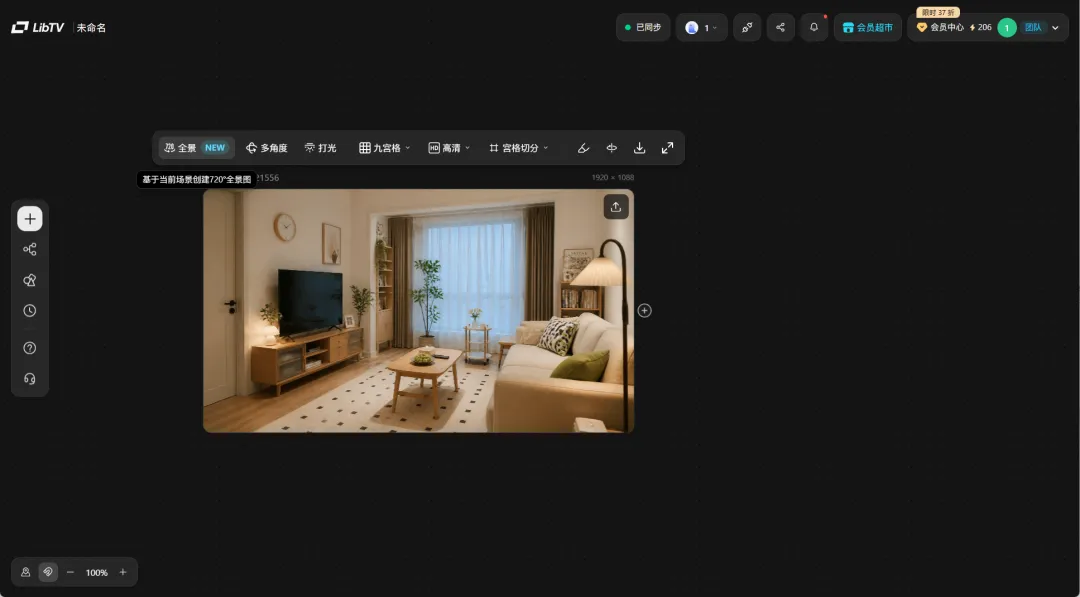Open the history clock icon in sidebar

30,311
